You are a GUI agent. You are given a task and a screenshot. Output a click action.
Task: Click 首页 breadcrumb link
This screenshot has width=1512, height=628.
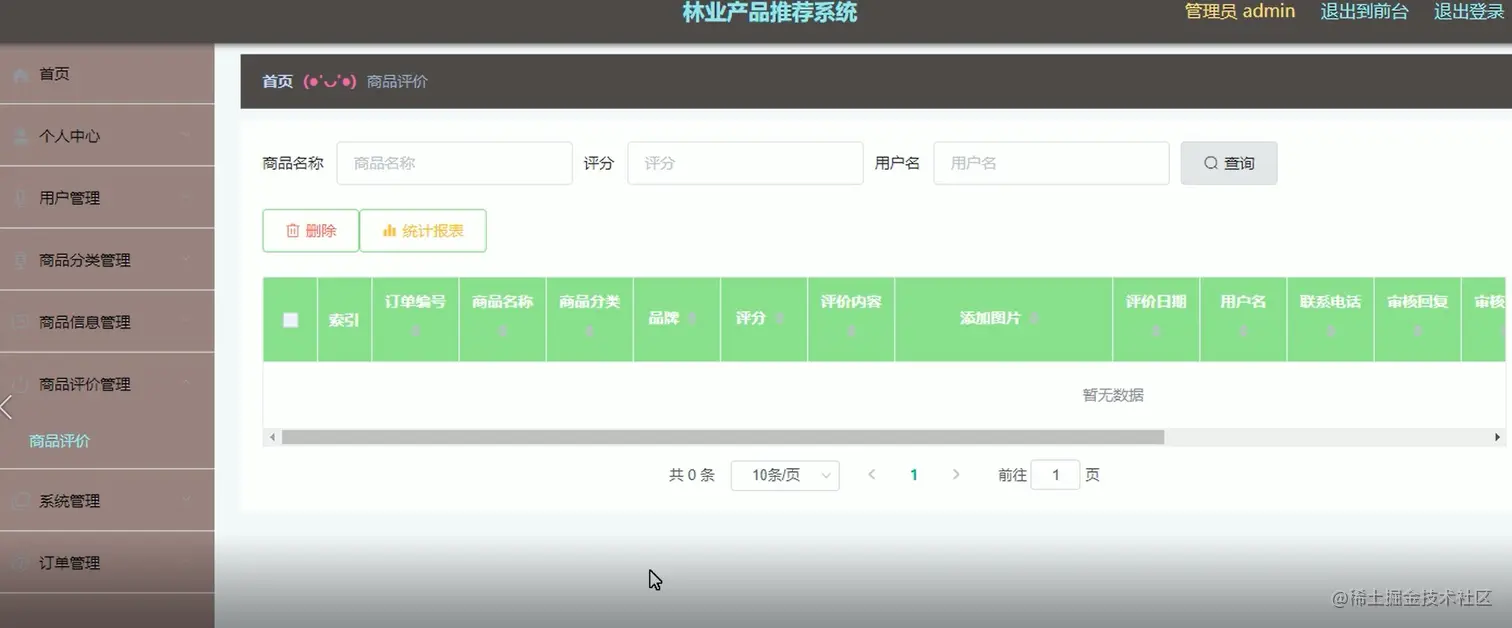point(277,82)
